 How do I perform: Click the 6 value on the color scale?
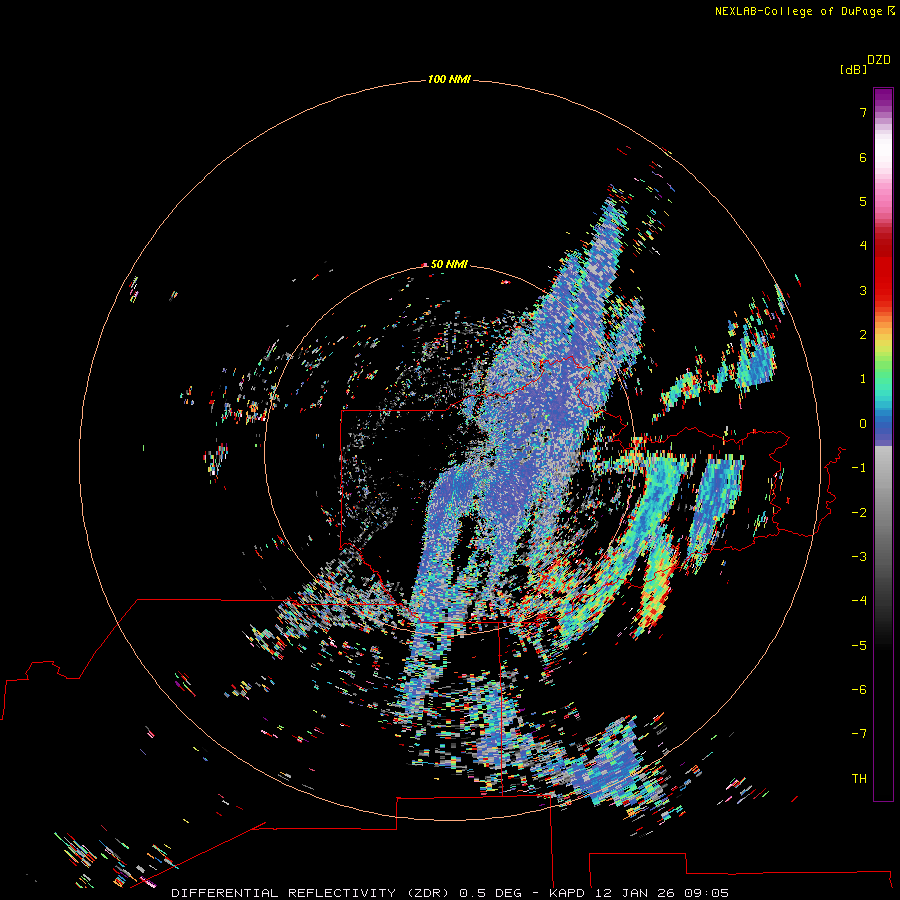pos(863,157)
